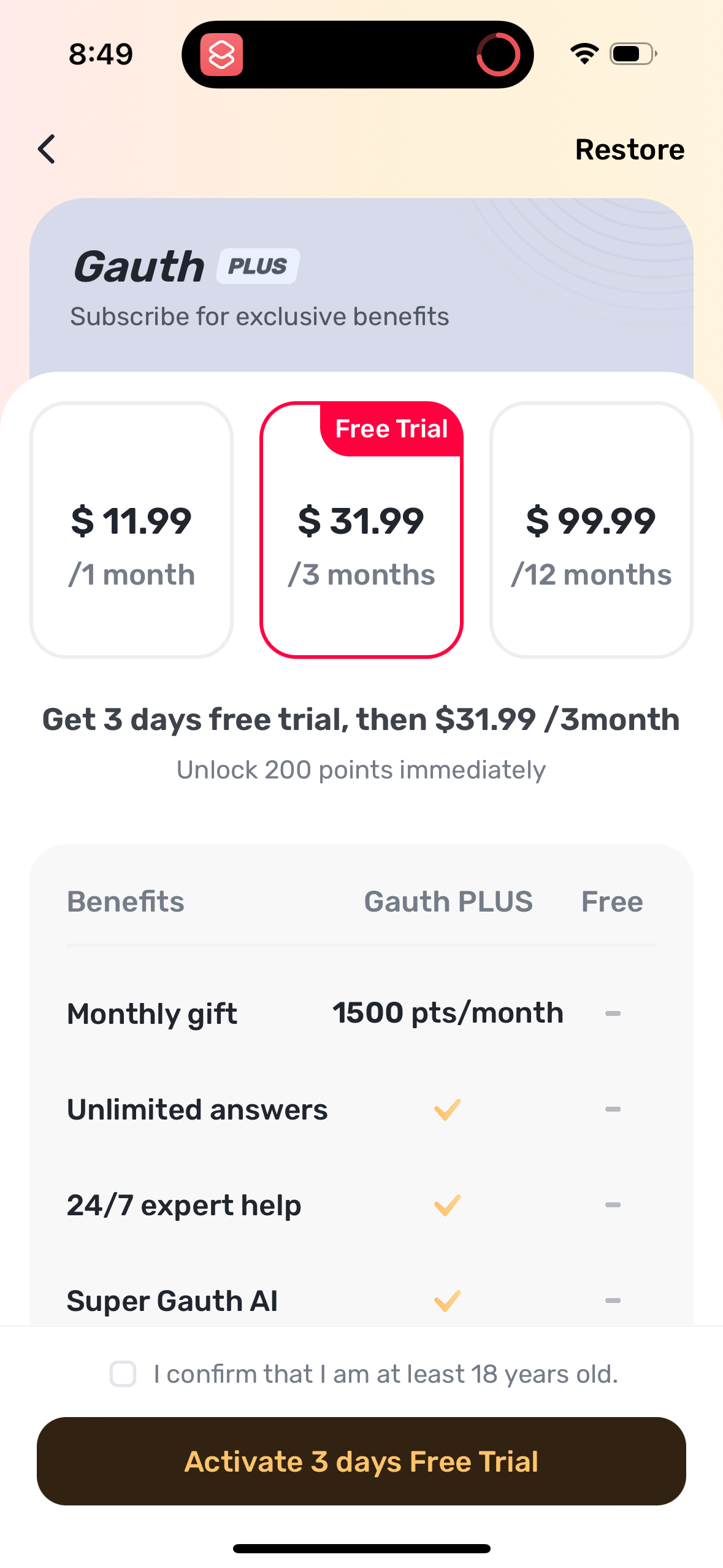Tap the back arrow icon
Image resolution: width=723 pixels, height=1568 pixels.
(x=47, y=149)
